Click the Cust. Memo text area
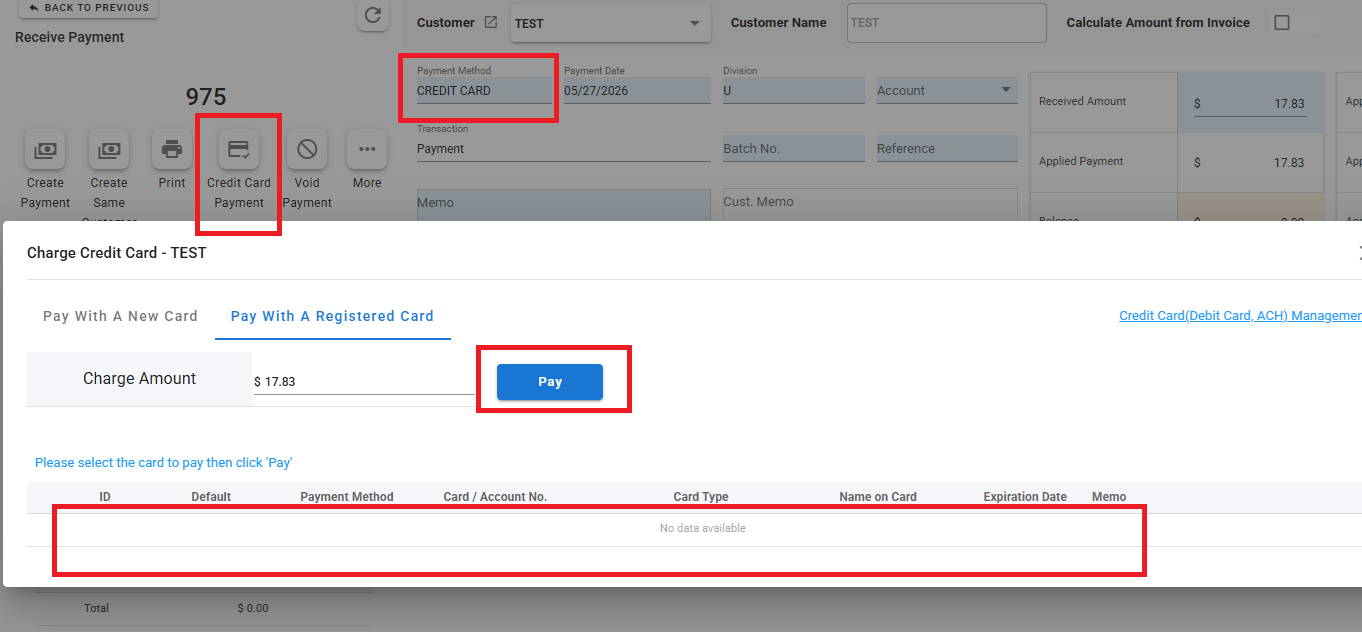 (870, 205)
